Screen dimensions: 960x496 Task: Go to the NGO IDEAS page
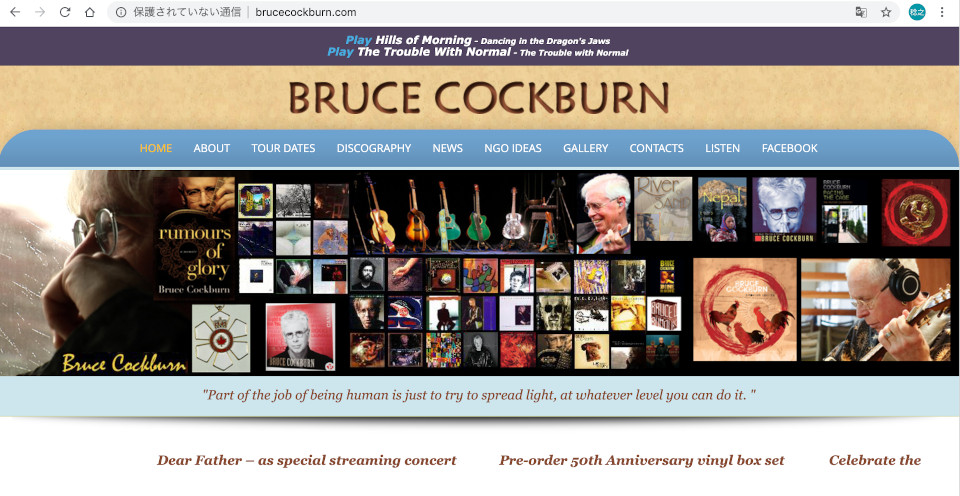[x=512, y=148]
